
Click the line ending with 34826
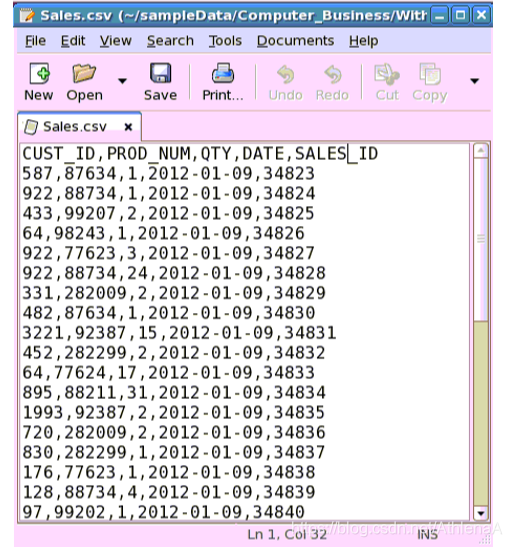point(164,233)
